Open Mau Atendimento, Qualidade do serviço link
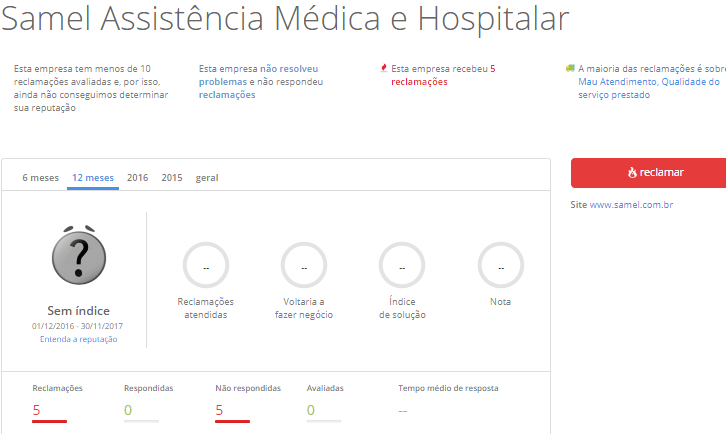The width and height of the screenshot is (726, 434). tap(649, 88)
